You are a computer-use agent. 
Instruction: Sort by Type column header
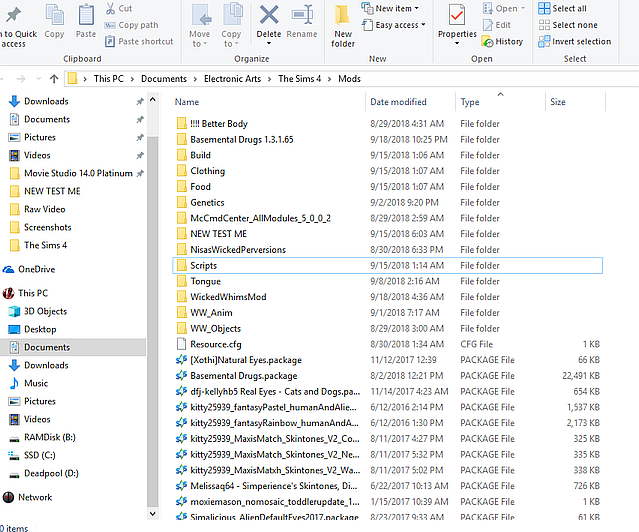[x=470, y=102]
